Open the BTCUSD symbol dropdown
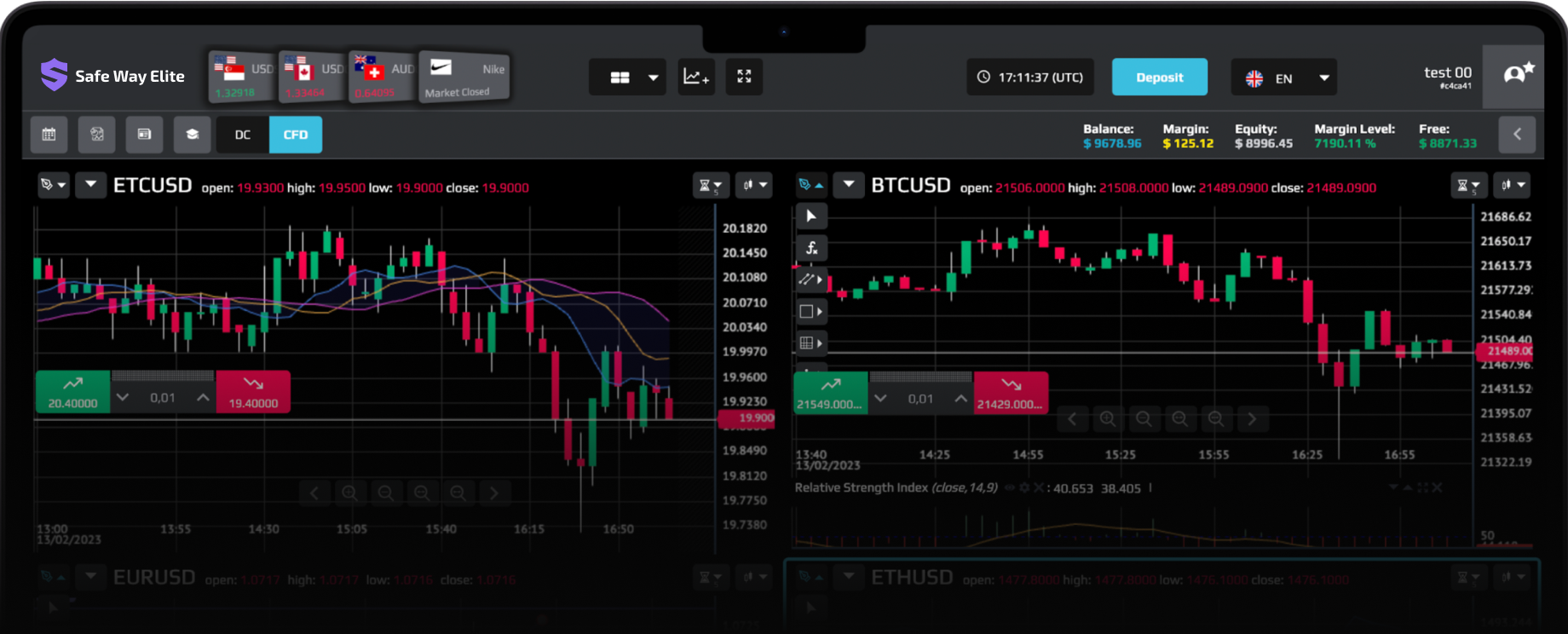 [849, 185]
